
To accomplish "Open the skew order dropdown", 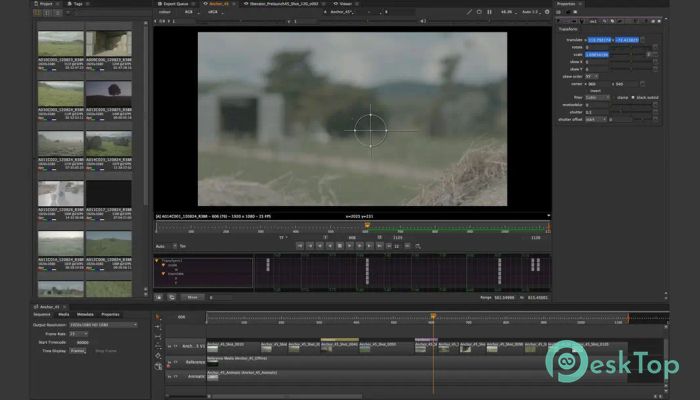I will pyautogui.click(x=592, y=76).
